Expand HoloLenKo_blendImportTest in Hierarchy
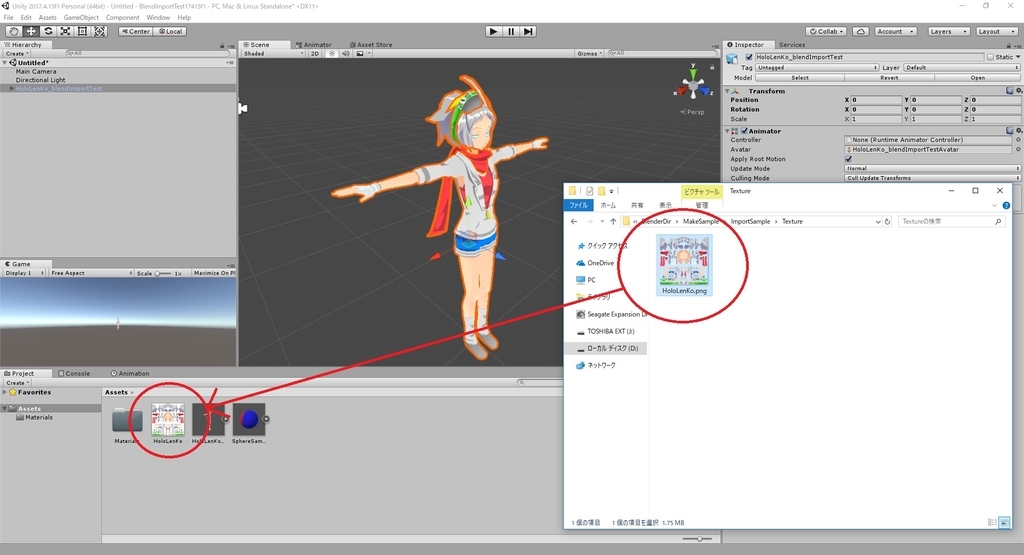The image size is (1024, 555). pyautogui.click(x=11, y=88)
